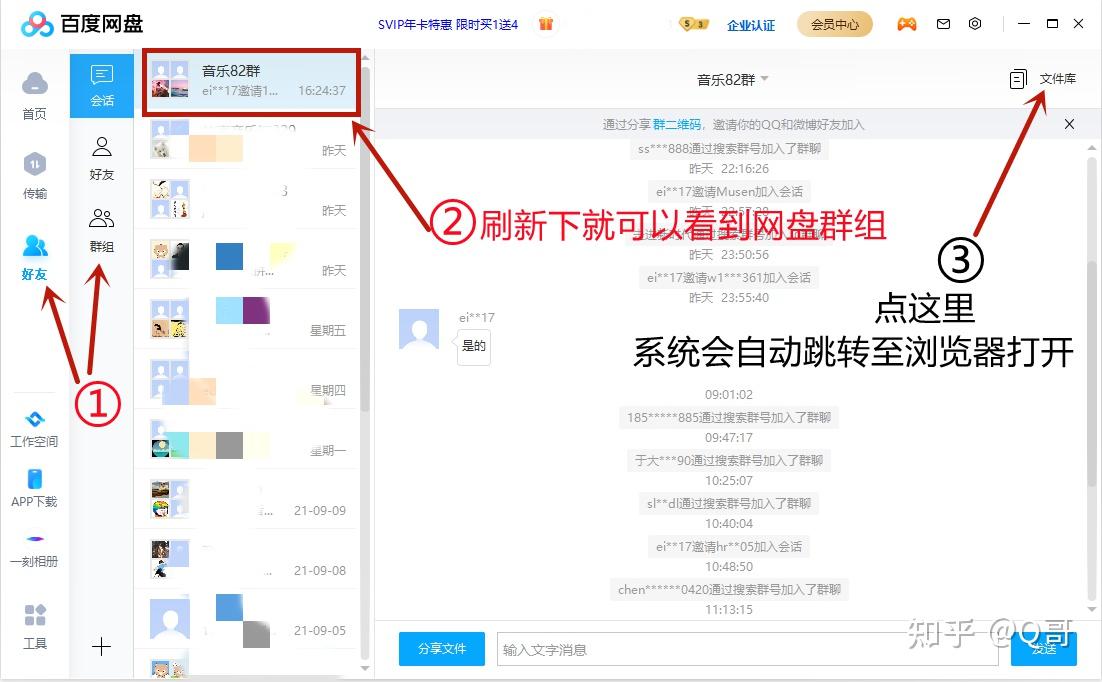
Task: Click the 分享文件 share file button
Action: tap(441, 648)
